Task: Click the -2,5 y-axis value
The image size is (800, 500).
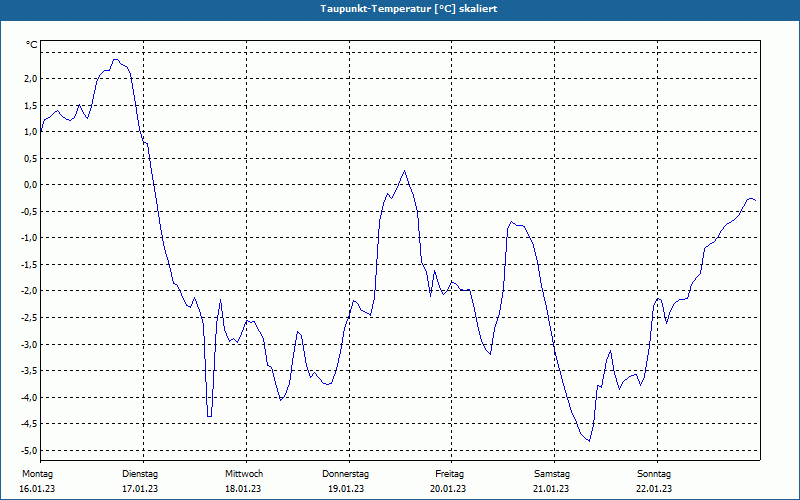Action: 29,317
